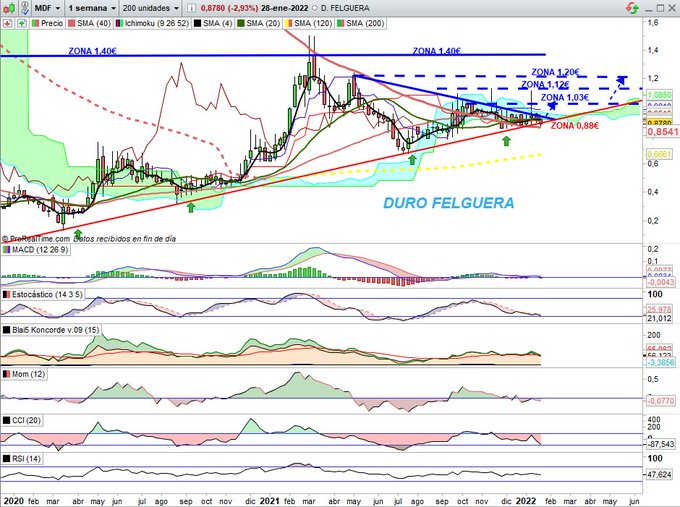Click the 'DURO FELGUERA' chart title text
This screenshot has height=507, width=680.
coord(448,203)
